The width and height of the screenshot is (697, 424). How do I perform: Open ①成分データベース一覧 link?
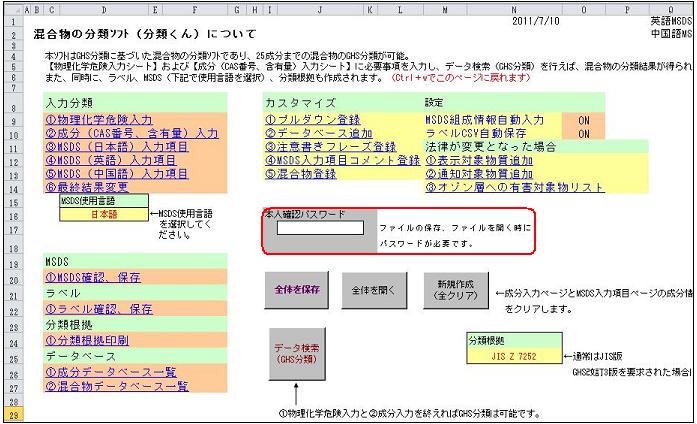pyautogui.click(x=111, y=372)
